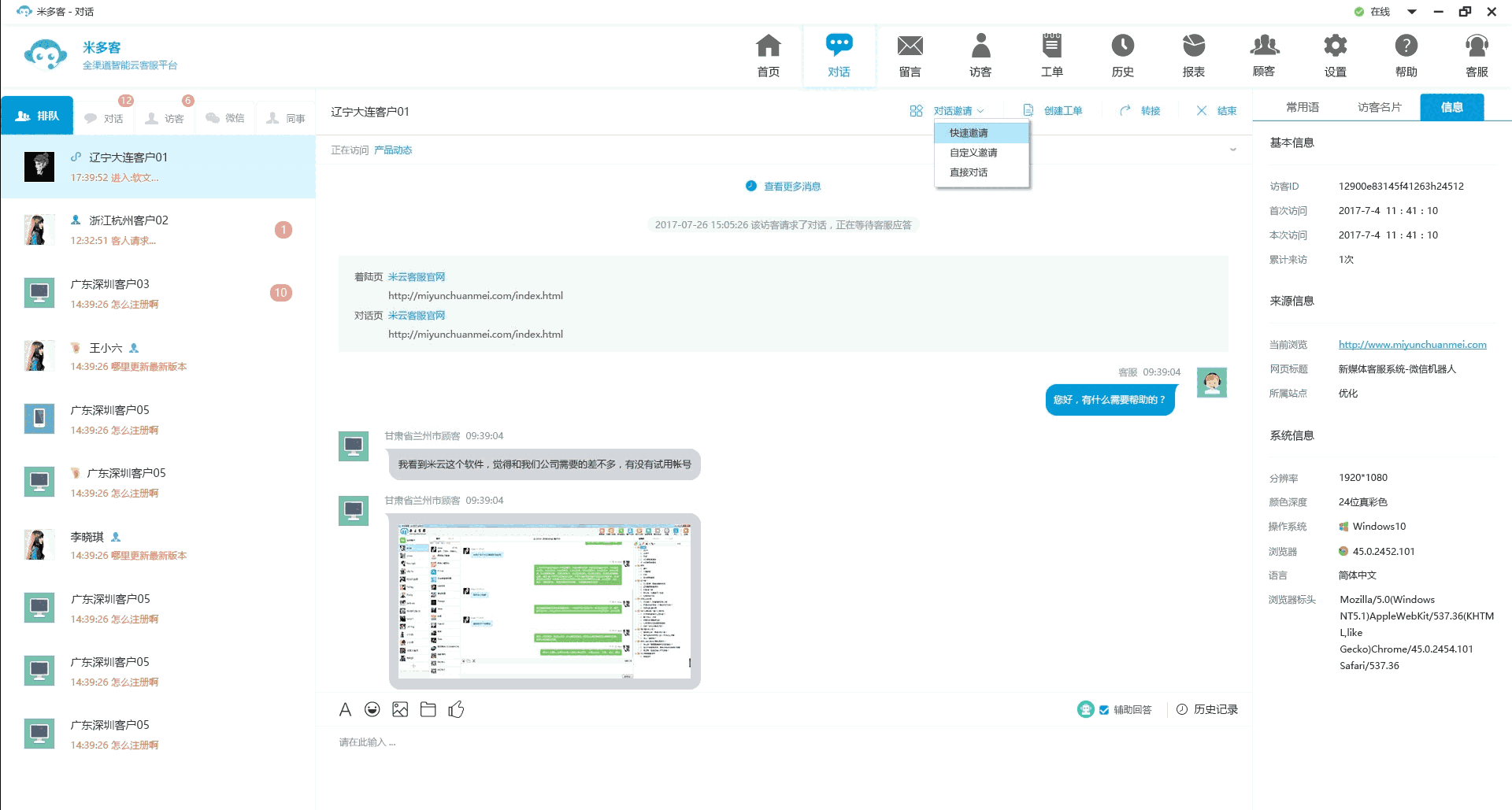The image size is (1512, 810).
Task: Click the emoji smiley icon in chat toolbar
Action: (x=372, y=709)
